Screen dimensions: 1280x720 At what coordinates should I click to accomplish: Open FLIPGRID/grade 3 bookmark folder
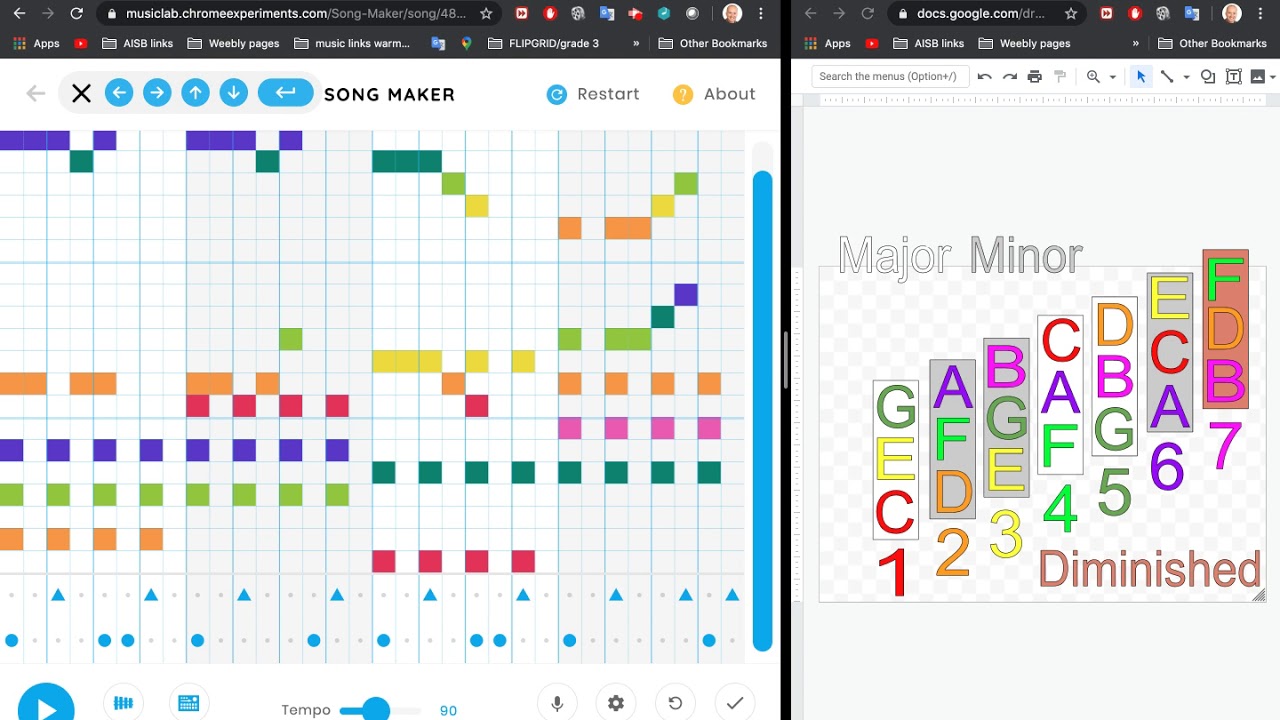point(544,44)
